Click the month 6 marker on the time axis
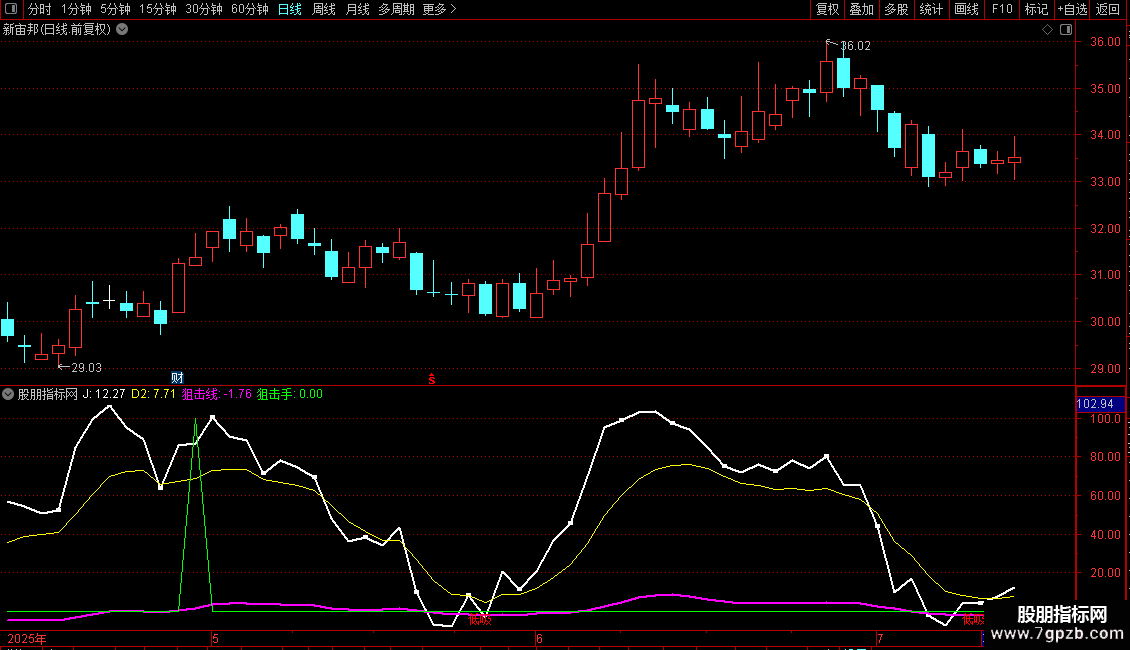Viewport: 1130px width, 650px height. [539, 639]
